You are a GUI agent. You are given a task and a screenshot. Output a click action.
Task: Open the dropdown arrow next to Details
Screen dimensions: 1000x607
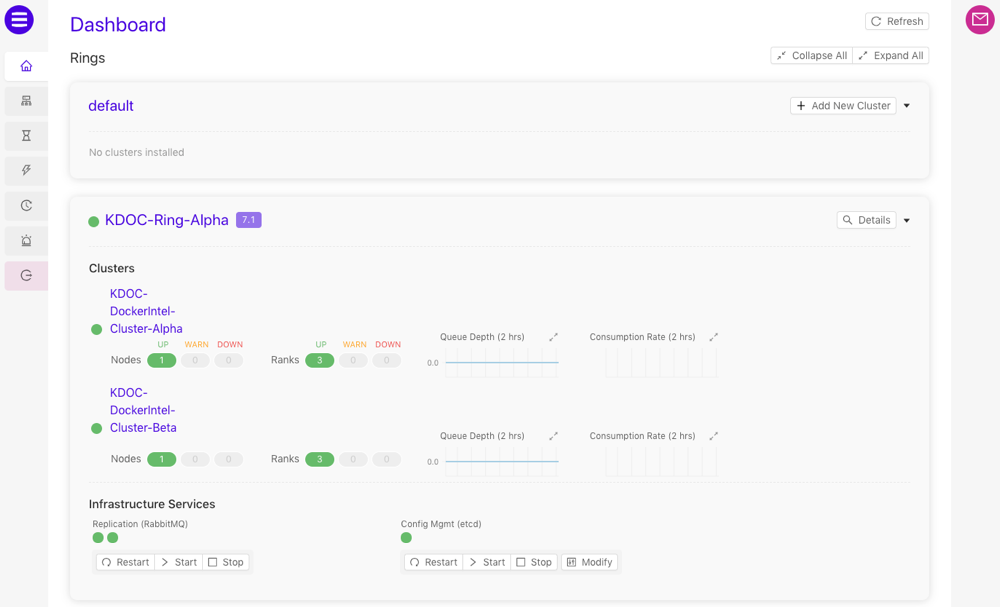[906, 220]
